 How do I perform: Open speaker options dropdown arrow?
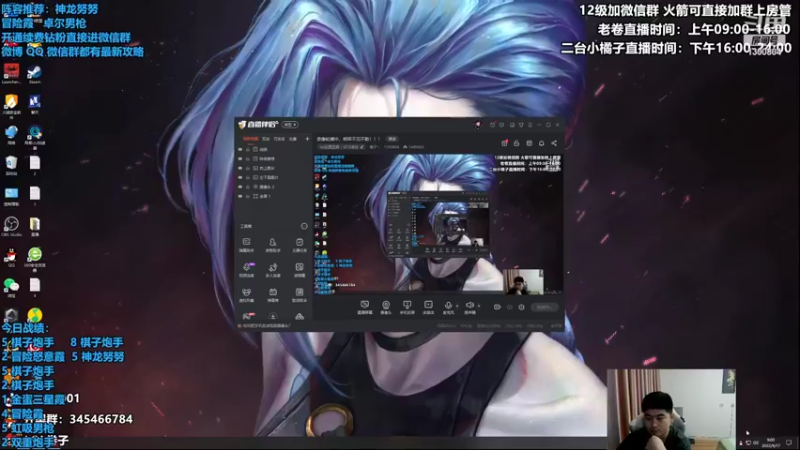pos(479,306)
